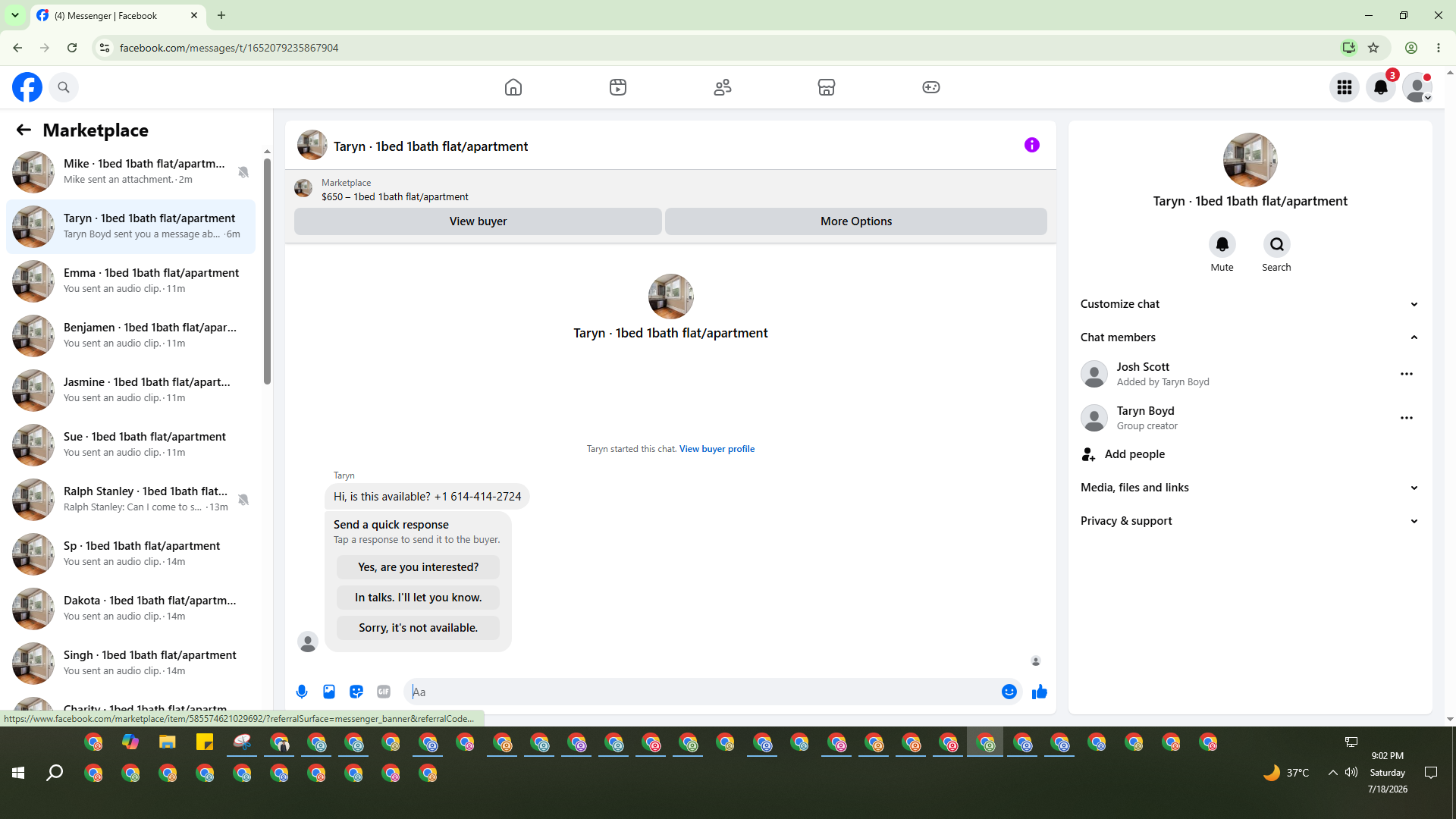The height and width of the screenshot is (819, 1456).
Task: Send a thumbs up like
Action: [1040, 692]
